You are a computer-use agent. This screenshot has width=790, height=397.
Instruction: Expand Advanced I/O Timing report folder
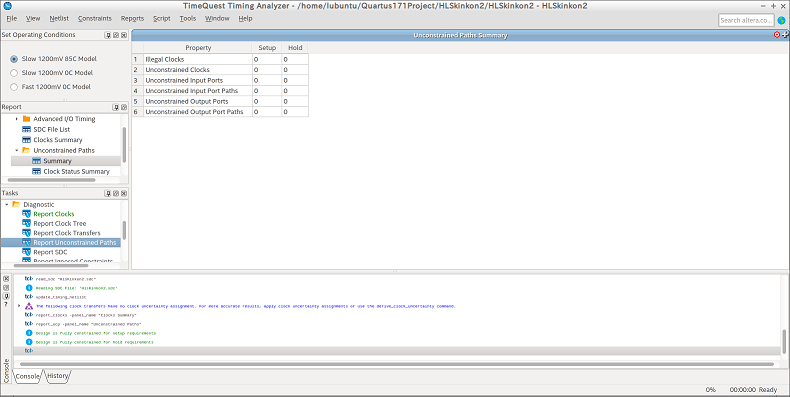tap(17, 119)
